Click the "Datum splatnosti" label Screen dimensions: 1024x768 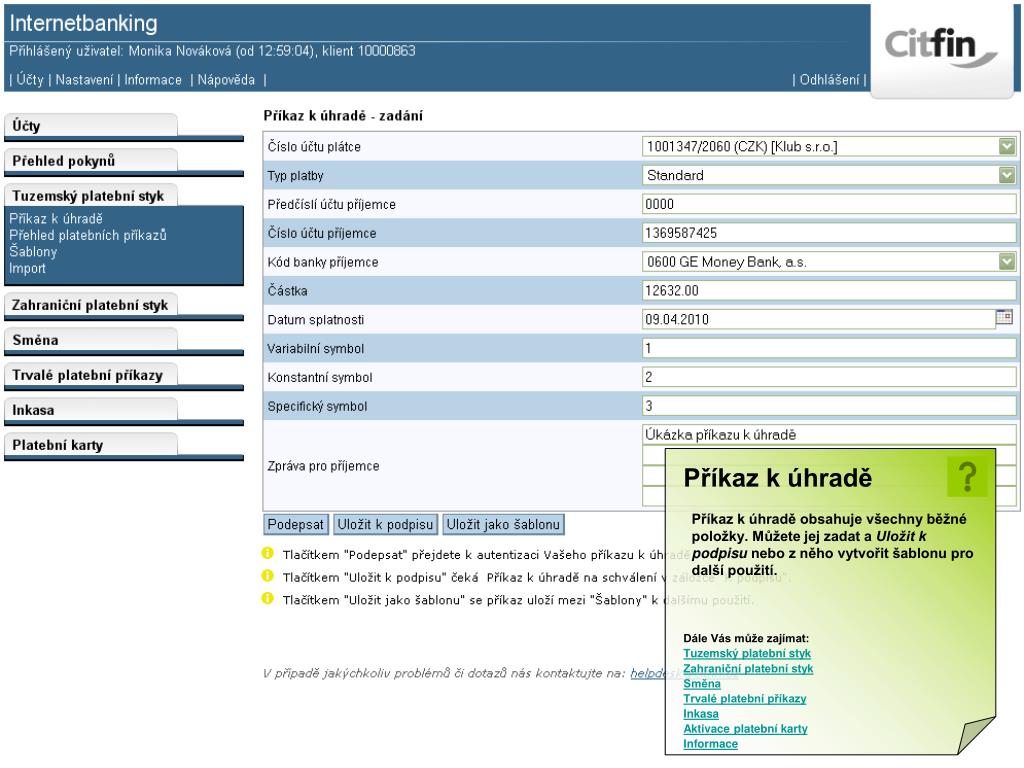tap(315, 319)
